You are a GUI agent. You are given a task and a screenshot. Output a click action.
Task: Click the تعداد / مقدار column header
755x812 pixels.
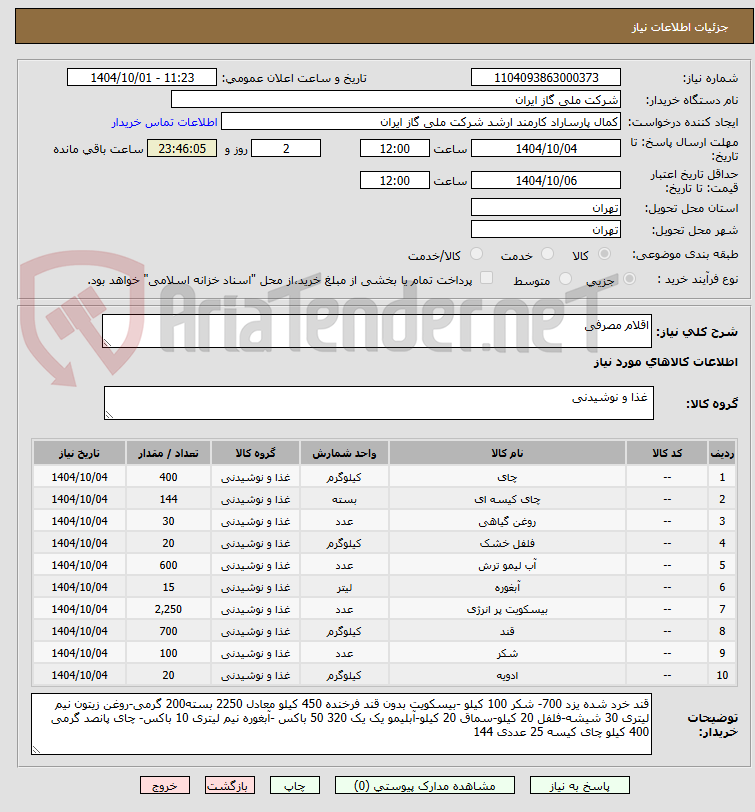click(x=168, y=453)
